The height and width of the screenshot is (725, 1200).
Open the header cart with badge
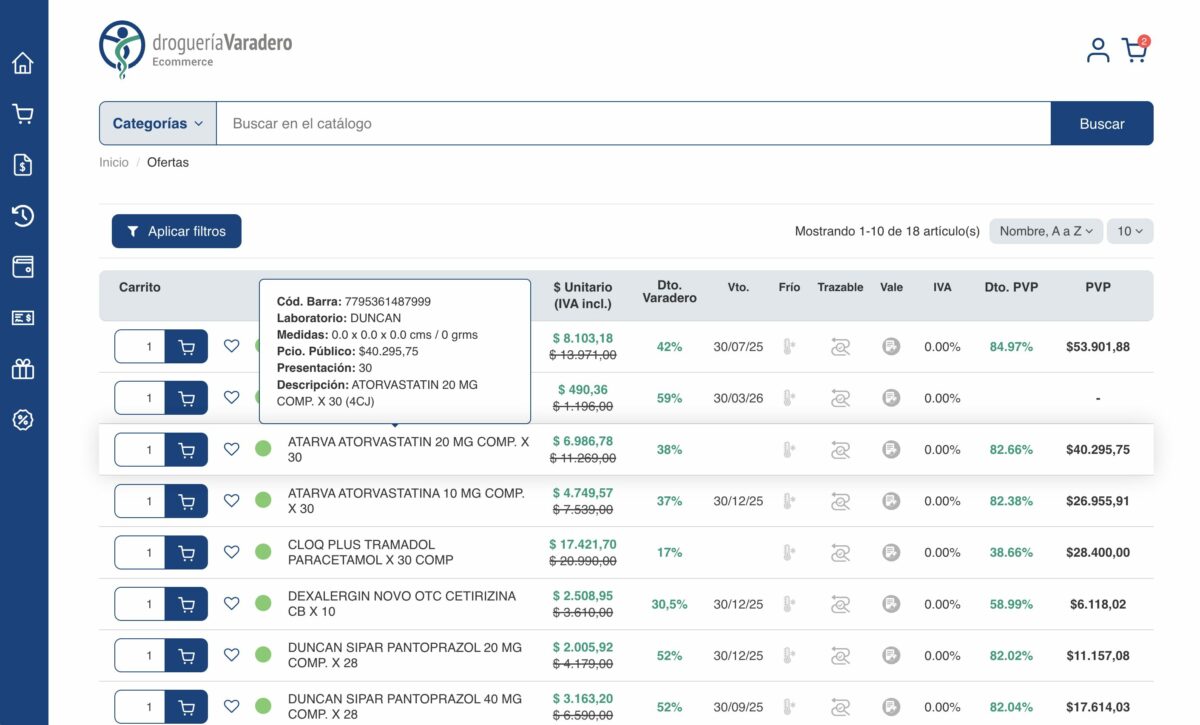(1134, 50)
